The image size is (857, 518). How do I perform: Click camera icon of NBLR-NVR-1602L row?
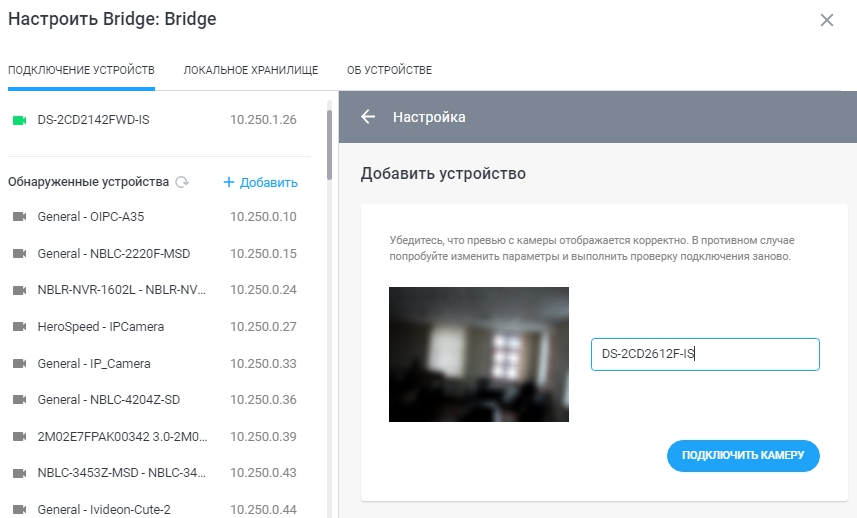coord(20,290)
